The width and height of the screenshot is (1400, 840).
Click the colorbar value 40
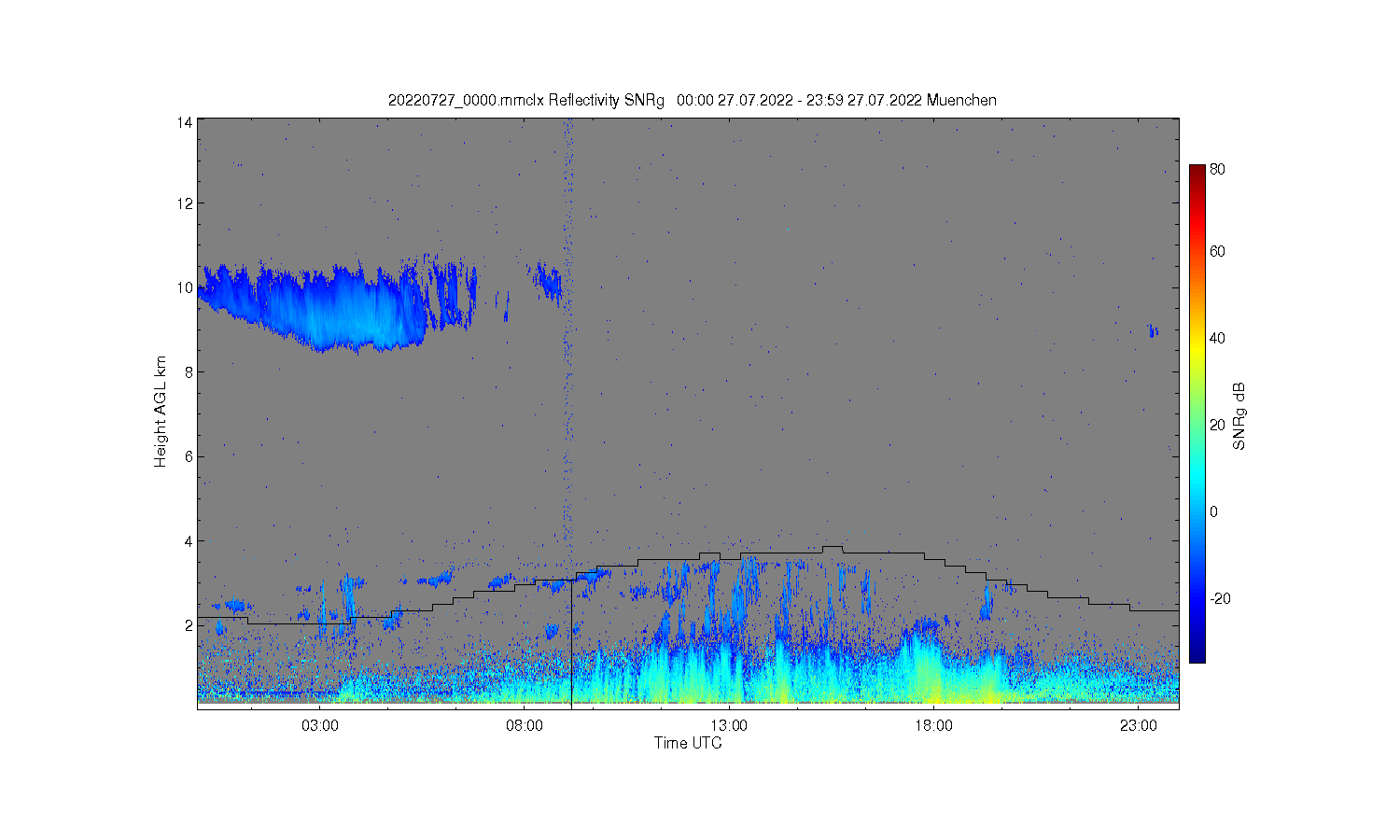1218,339
